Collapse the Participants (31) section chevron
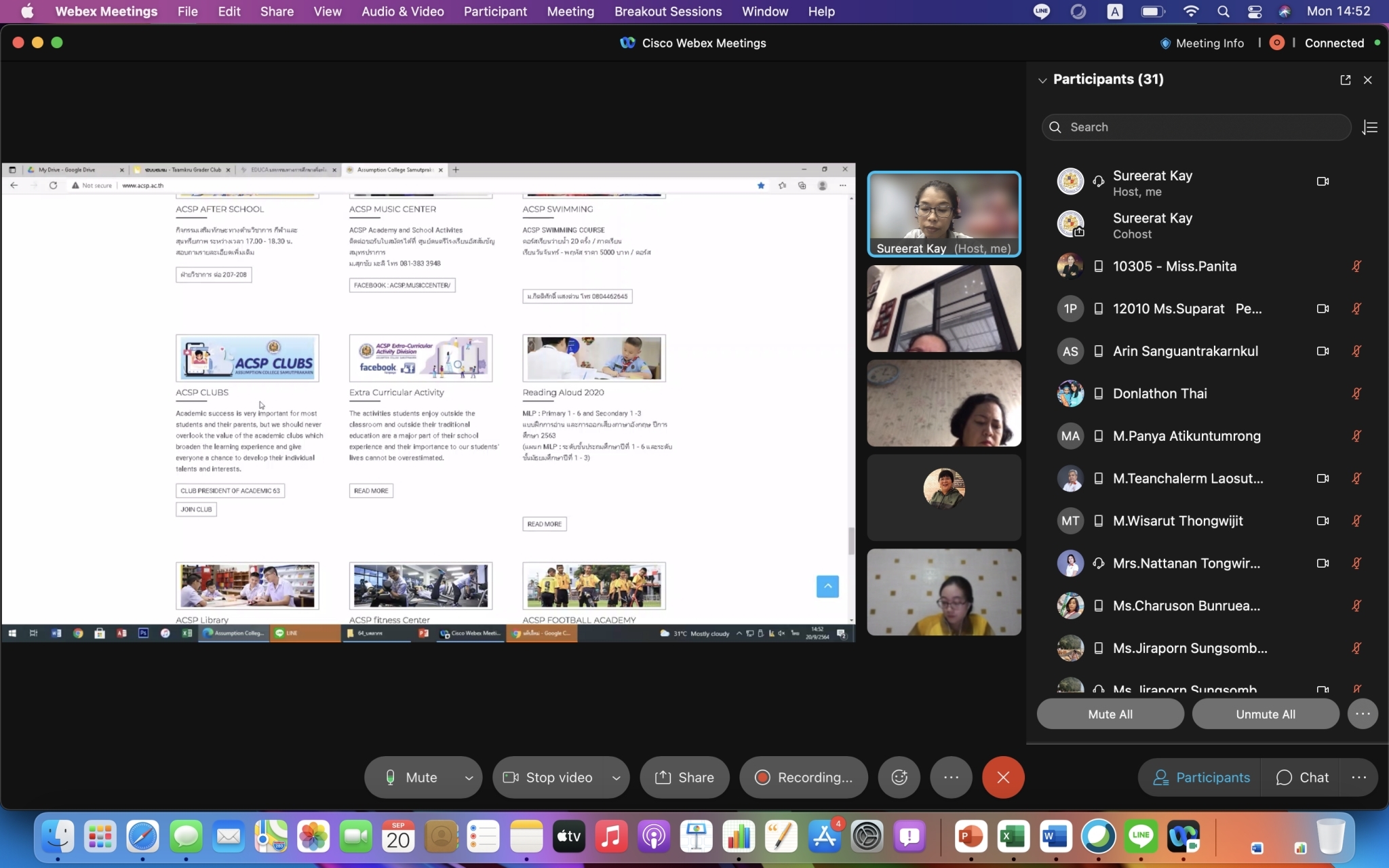 point(1042,80)
